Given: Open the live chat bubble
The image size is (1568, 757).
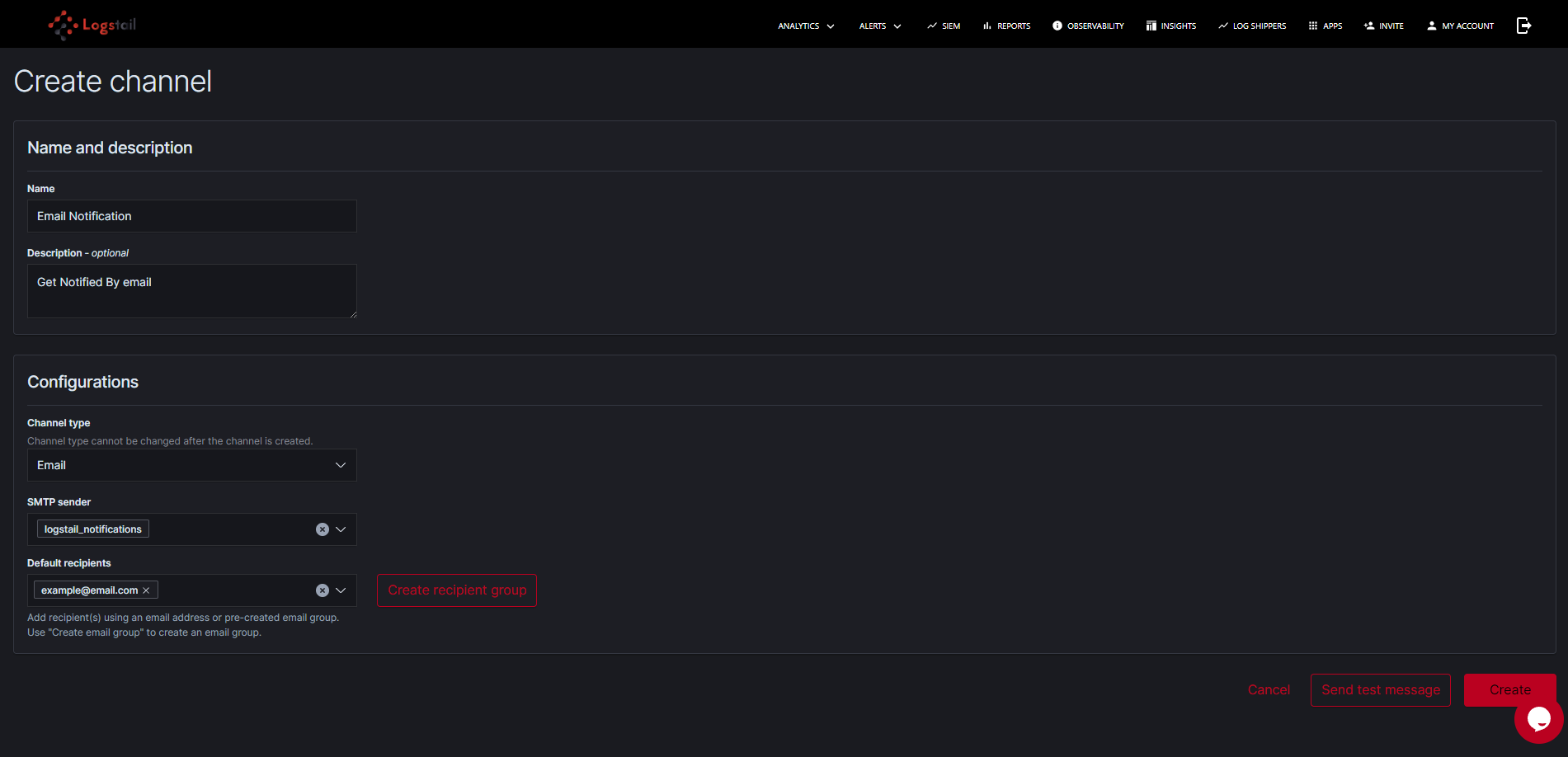Looking at the screenshot, I should pyautogui.click(x=1538, y=719).
